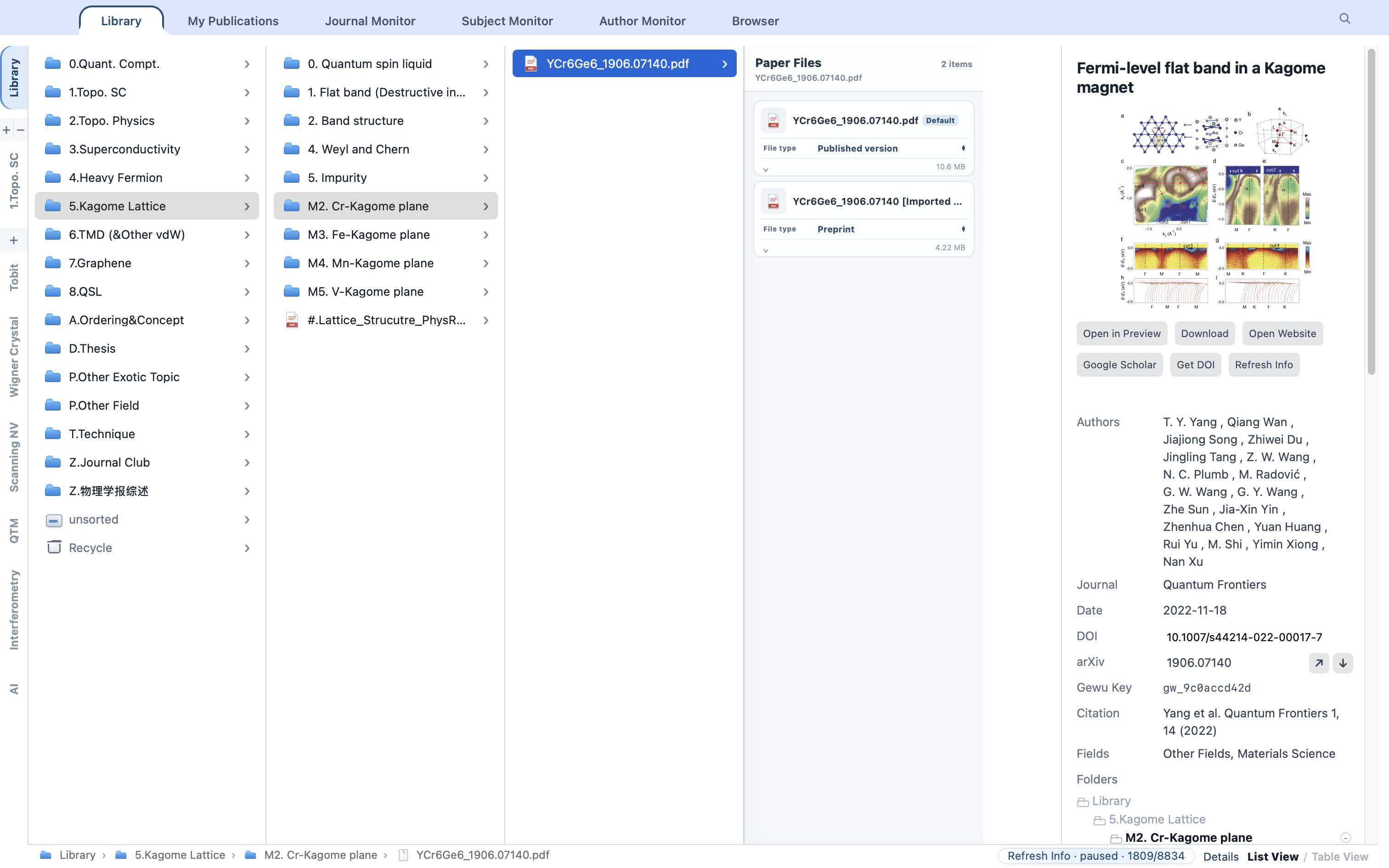The height and width of the screenshot is (868, 1389).
Task: Open Journal Monitor tab
Action: tap(370, 21)
